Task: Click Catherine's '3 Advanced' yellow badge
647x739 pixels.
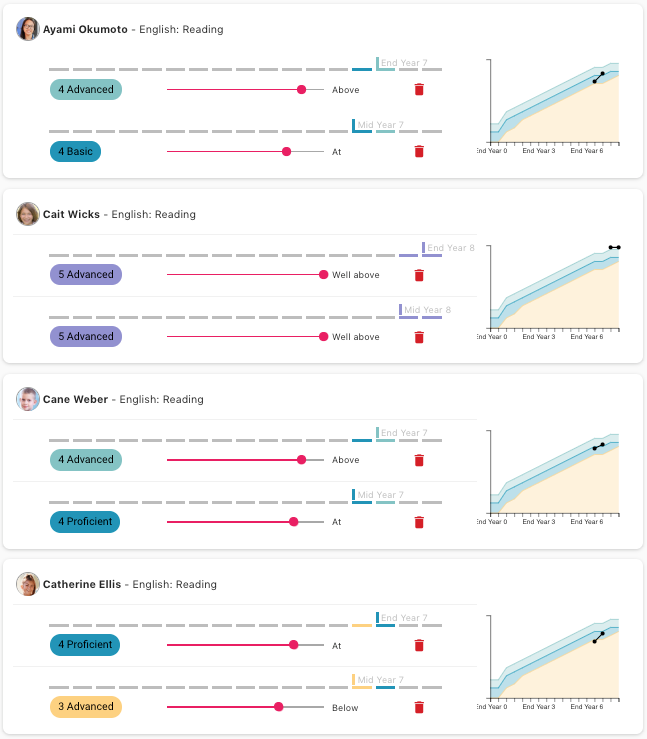Action: pos(86,707)
